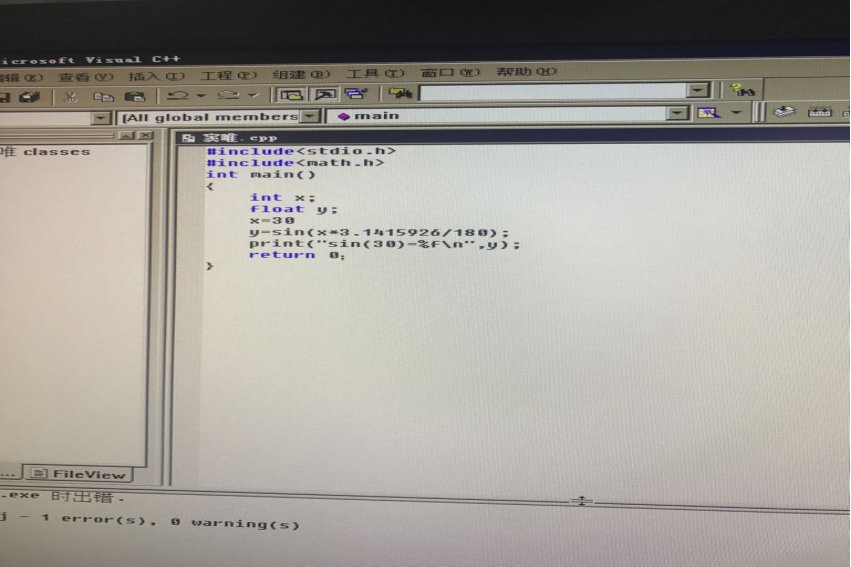Click the Copy icon in toolbar
This screenshot has width=851, height=567.
(103, 97)
